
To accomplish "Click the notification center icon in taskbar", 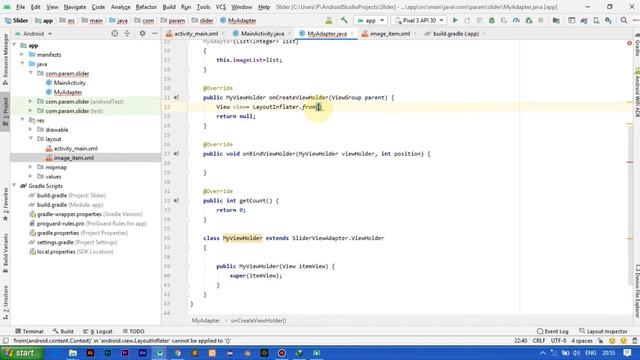I will point(627,353).
